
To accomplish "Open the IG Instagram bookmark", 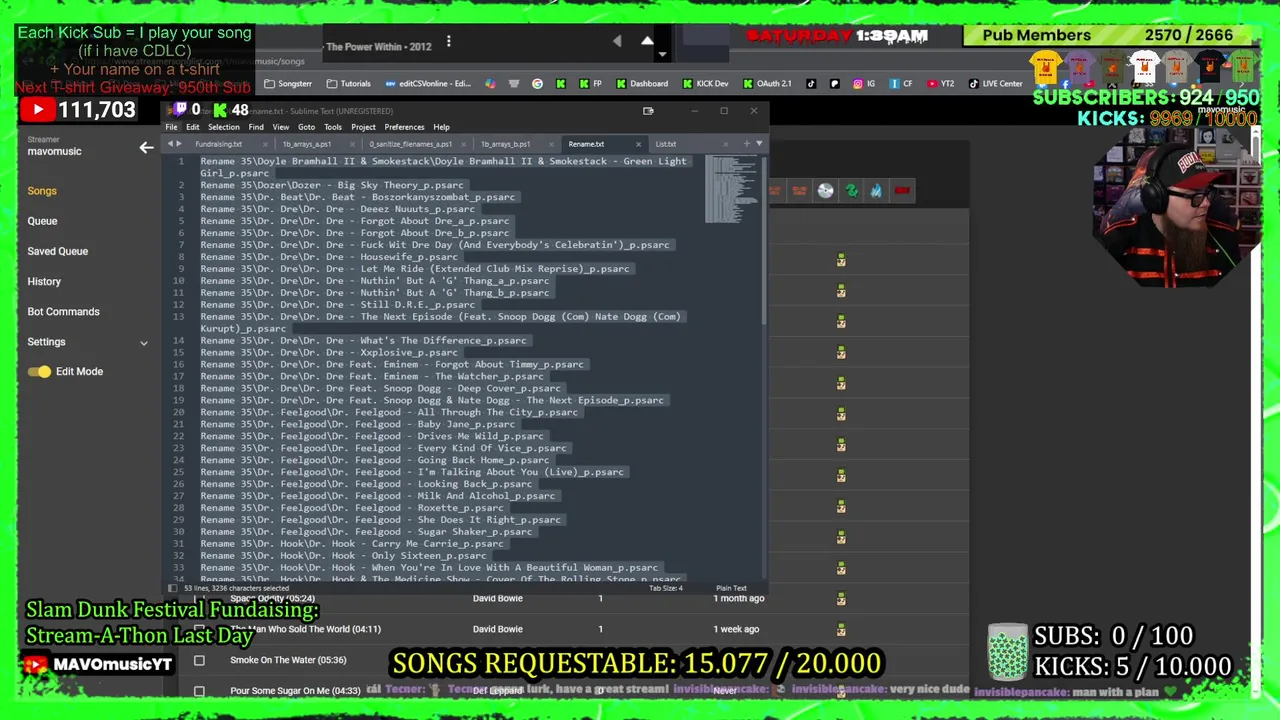I will 864,84.
